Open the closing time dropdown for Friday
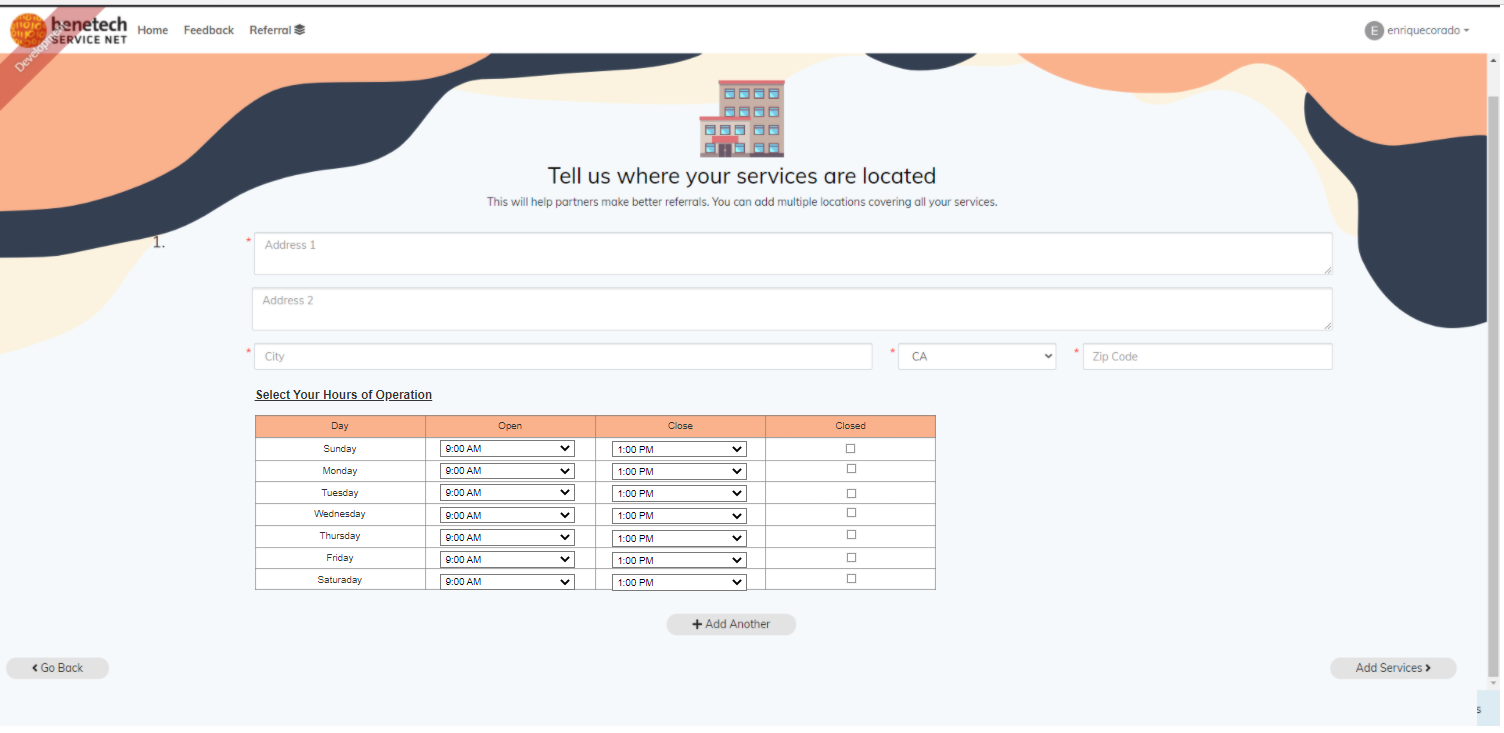The height and width of the screenshot is (733, 1504). [x=678, y=559]
